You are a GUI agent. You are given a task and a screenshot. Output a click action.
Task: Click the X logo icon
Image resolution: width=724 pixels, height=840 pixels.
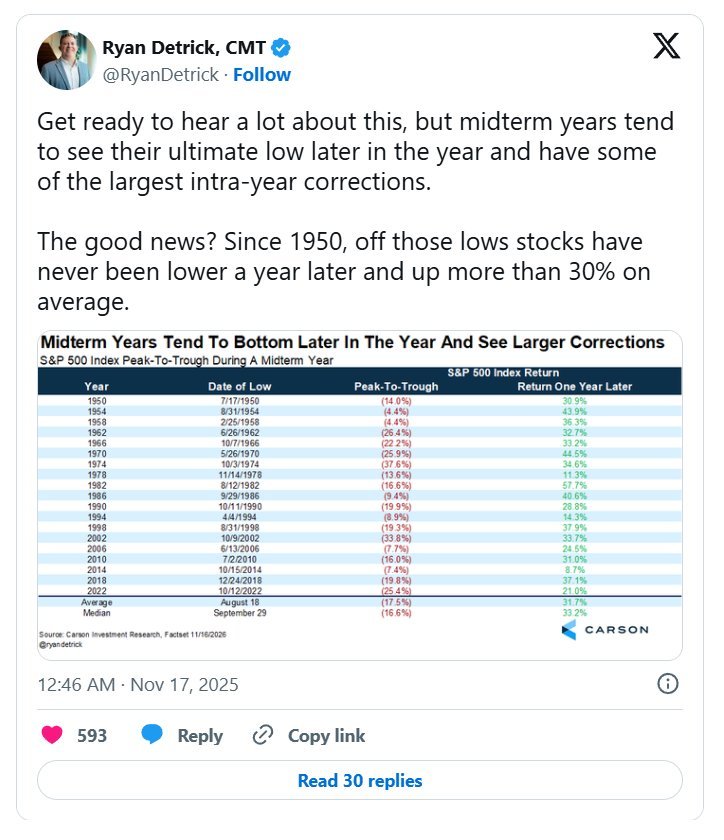(666, 46)
